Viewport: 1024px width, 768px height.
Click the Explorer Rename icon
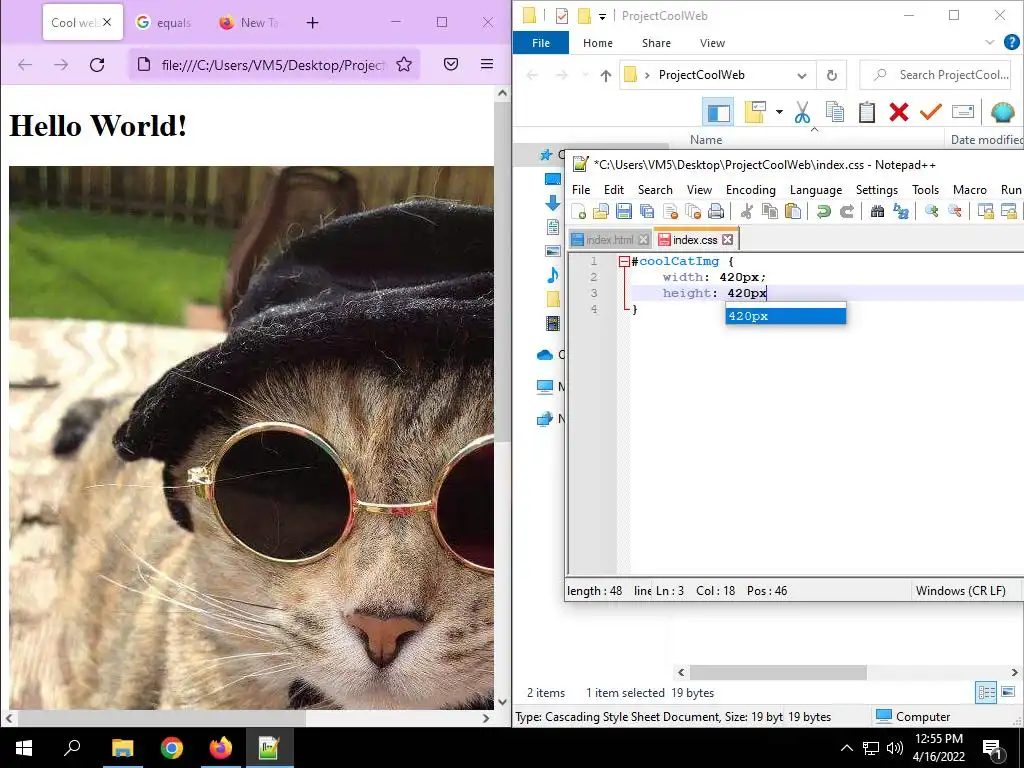(x=963, y=112)
